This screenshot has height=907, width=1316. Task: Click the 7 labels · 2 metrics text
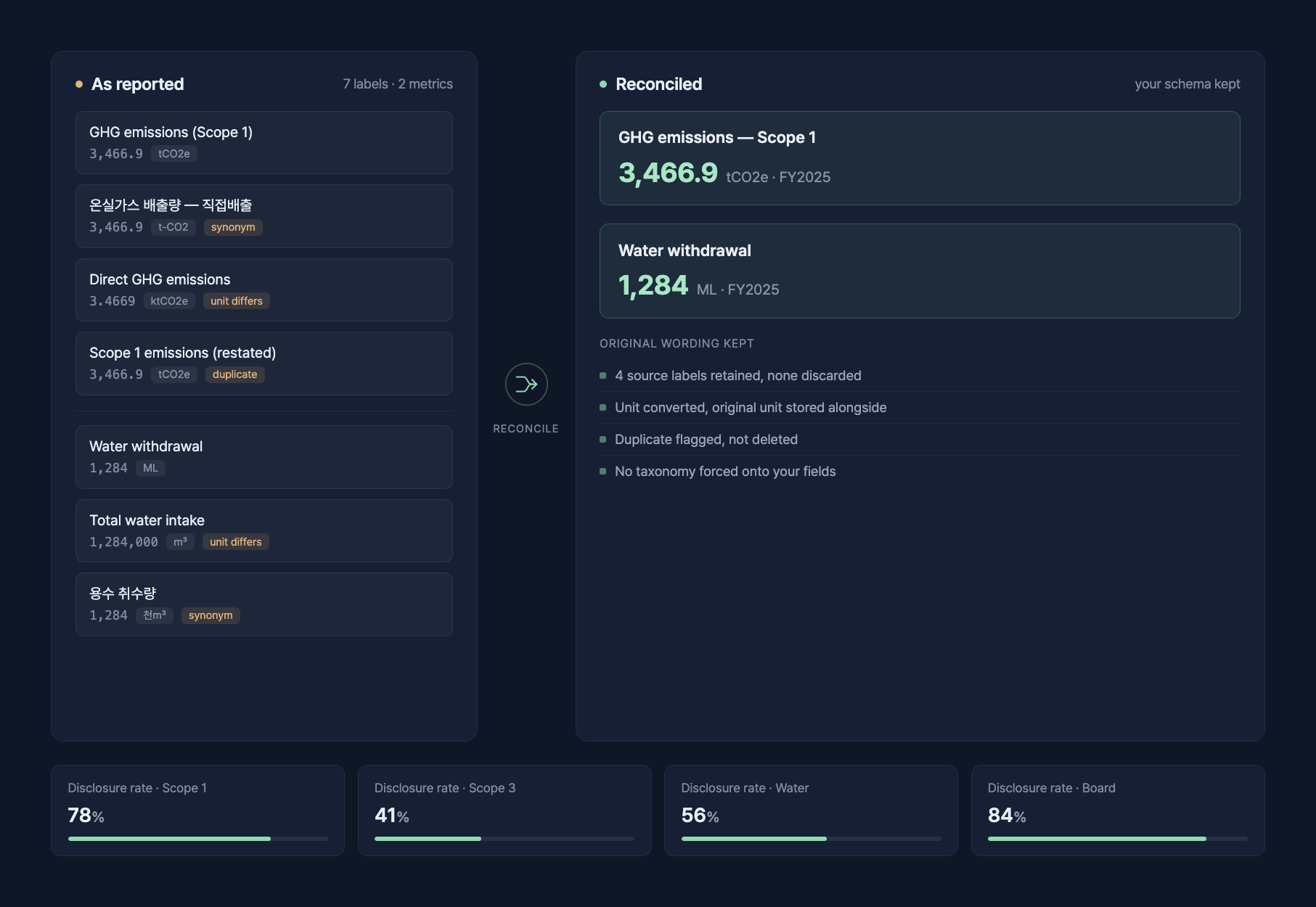(x=398, y=84)
